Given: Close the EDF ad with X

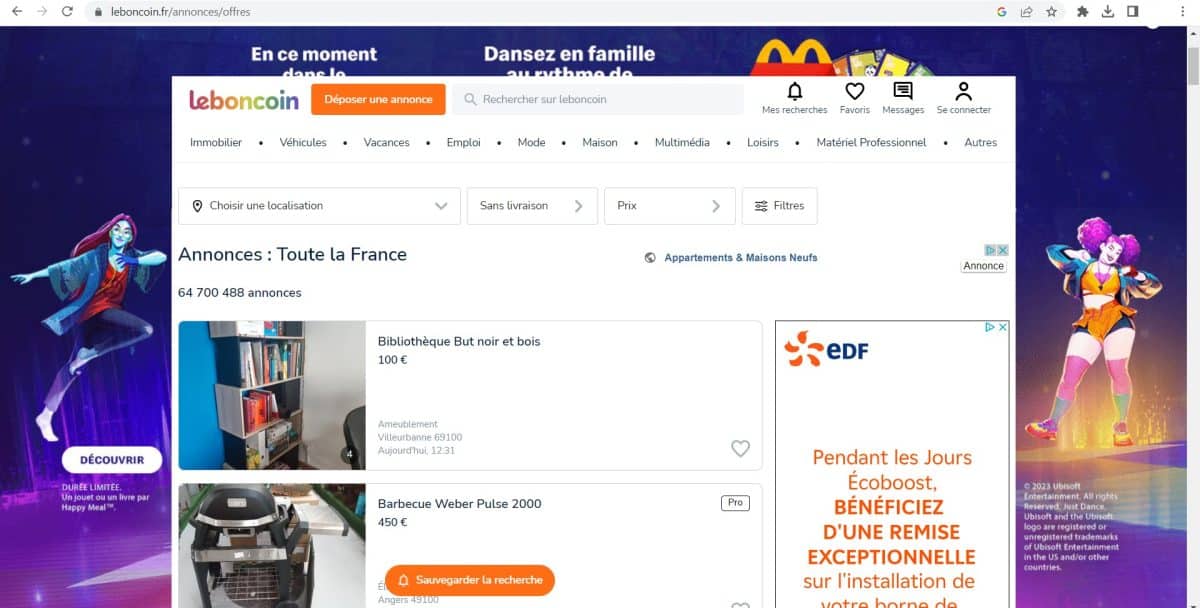Looking at the screenshot, I should coord(1003,327).
